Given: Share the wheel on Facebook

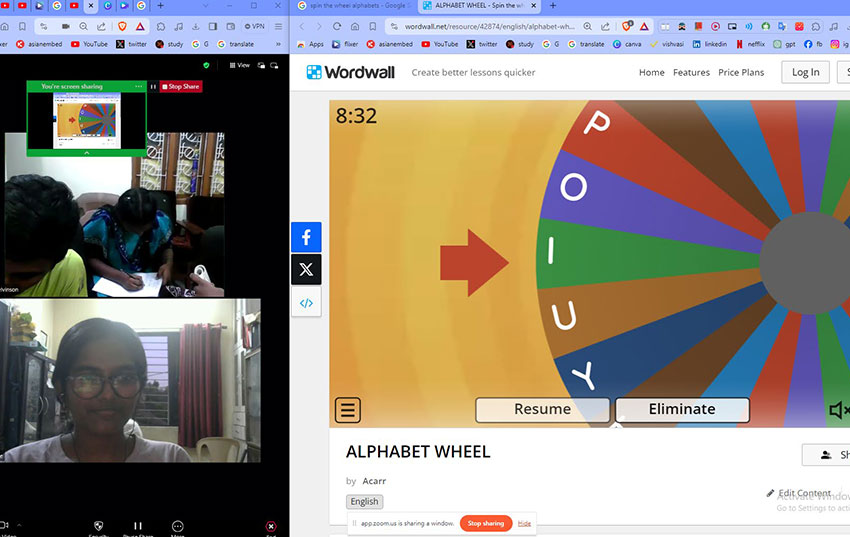Looking at the screenshot, I should tap(306, 237).
